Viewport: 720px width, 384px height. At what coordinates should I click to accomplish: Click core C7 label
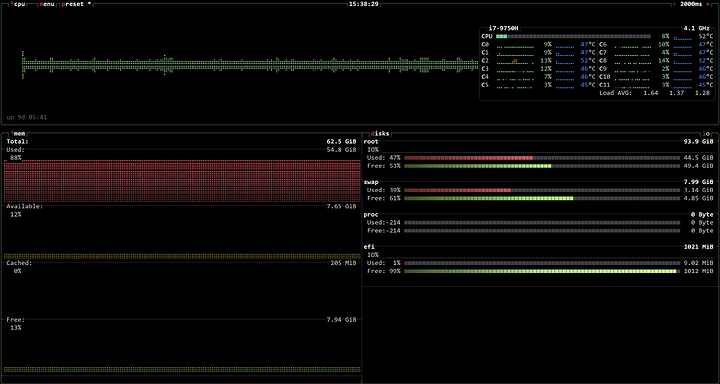point(603,53)
